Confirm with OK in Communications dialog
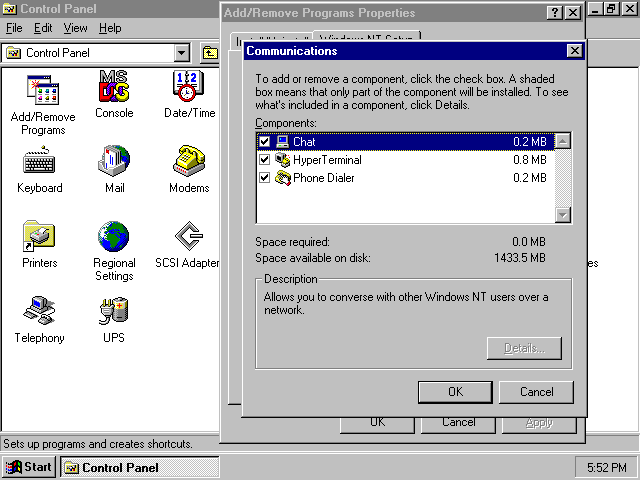This screenshot has height=480, width=640. (x=455, y=392)
